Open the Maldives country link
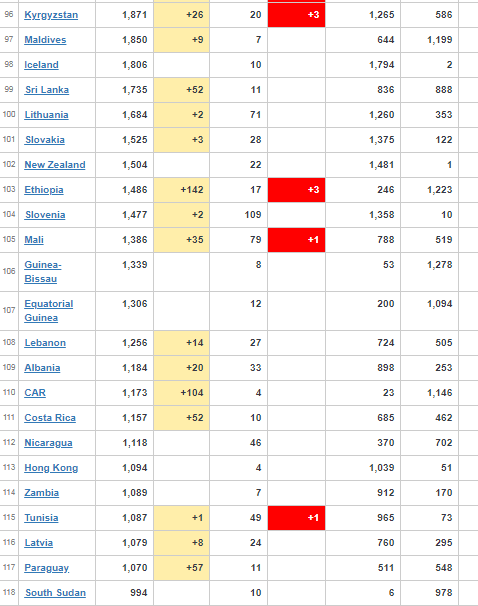 coord(45,40)
